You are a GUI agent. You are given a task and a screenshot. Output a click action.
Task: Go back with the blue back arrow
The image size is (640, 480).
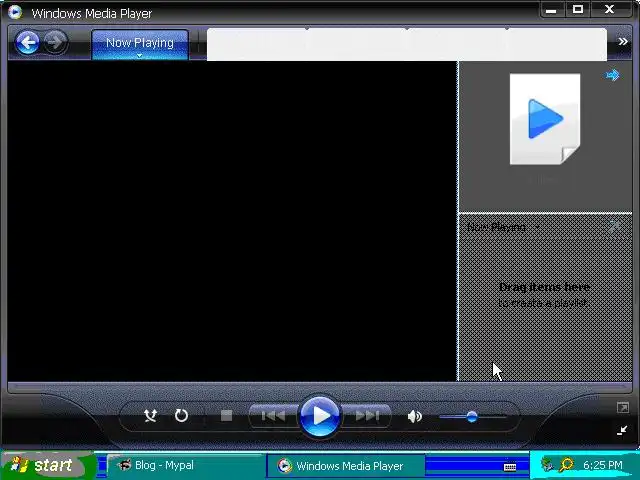[27, 42]
